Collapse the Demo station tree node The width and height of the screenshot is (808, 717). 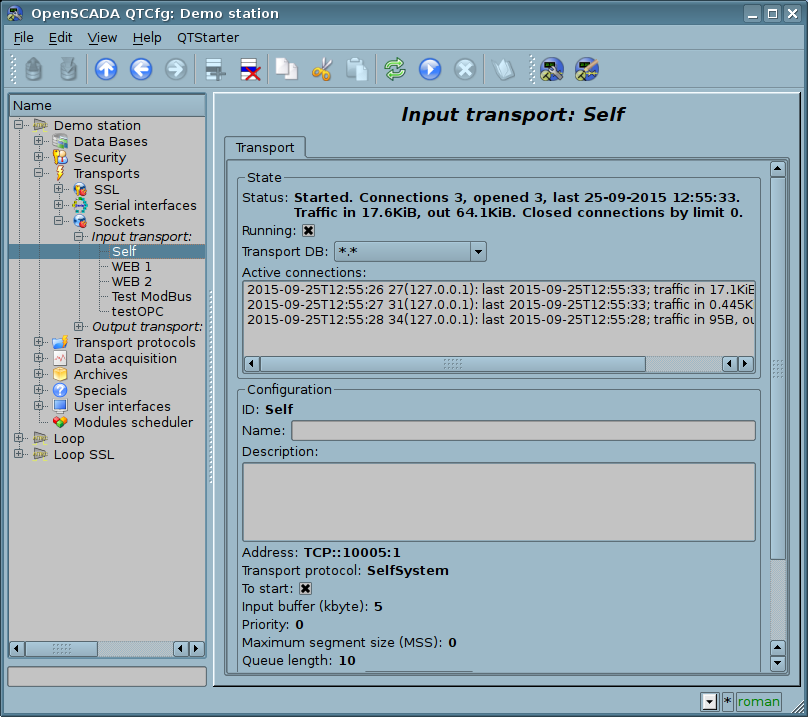19,125
